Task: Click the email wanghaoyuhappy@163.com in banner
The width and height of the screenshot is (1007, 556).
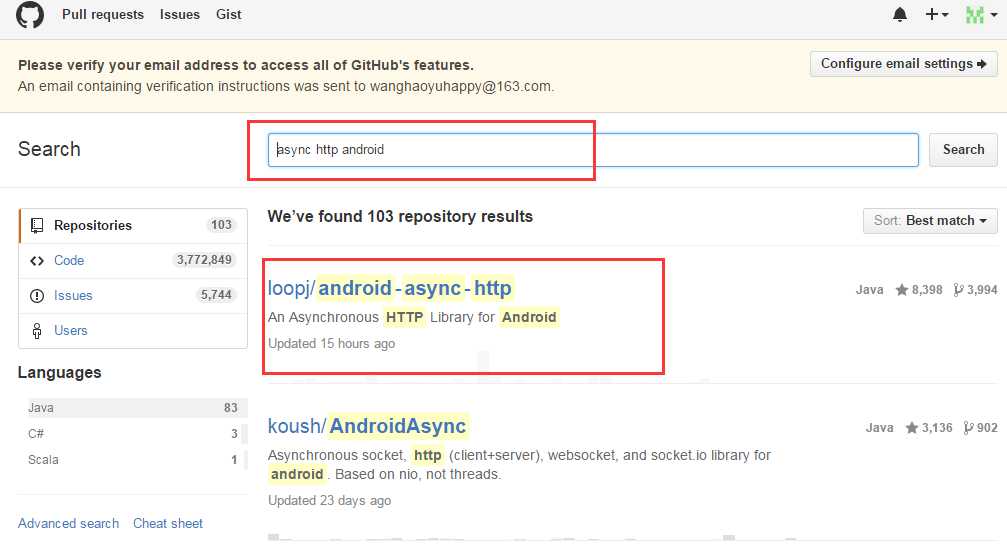Action: 460,86
